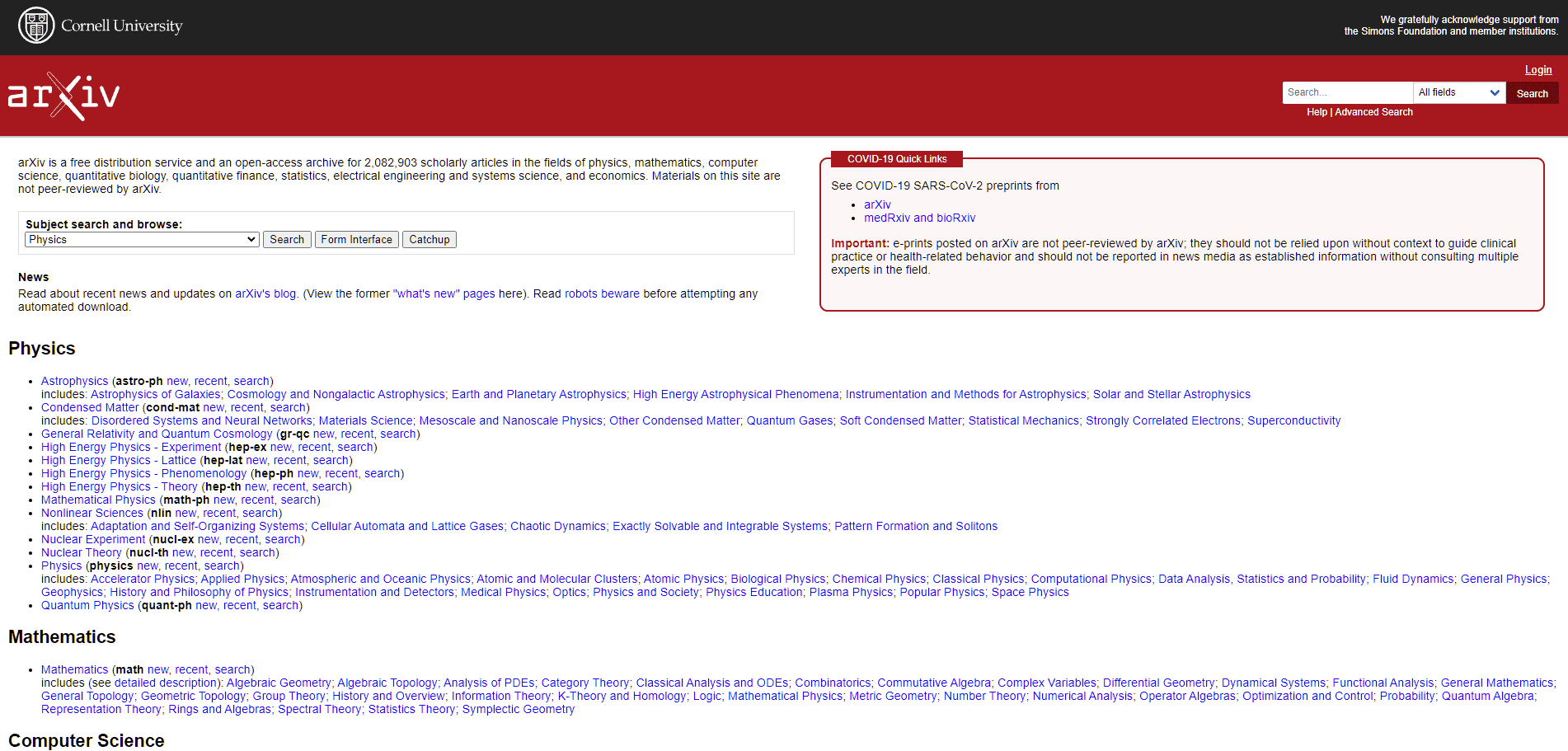Screen dimensions: 1568x751
Task: Open new listings for quant-ph
Action: point(206,605)
